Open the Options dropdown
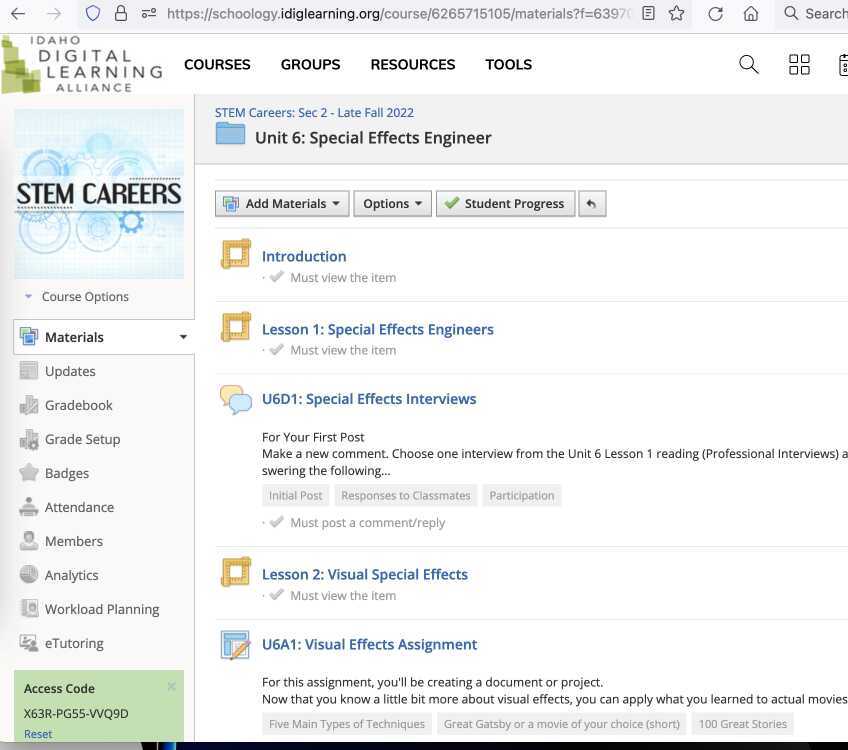Viewport: 848px width, 750px height. click(392, 203)
